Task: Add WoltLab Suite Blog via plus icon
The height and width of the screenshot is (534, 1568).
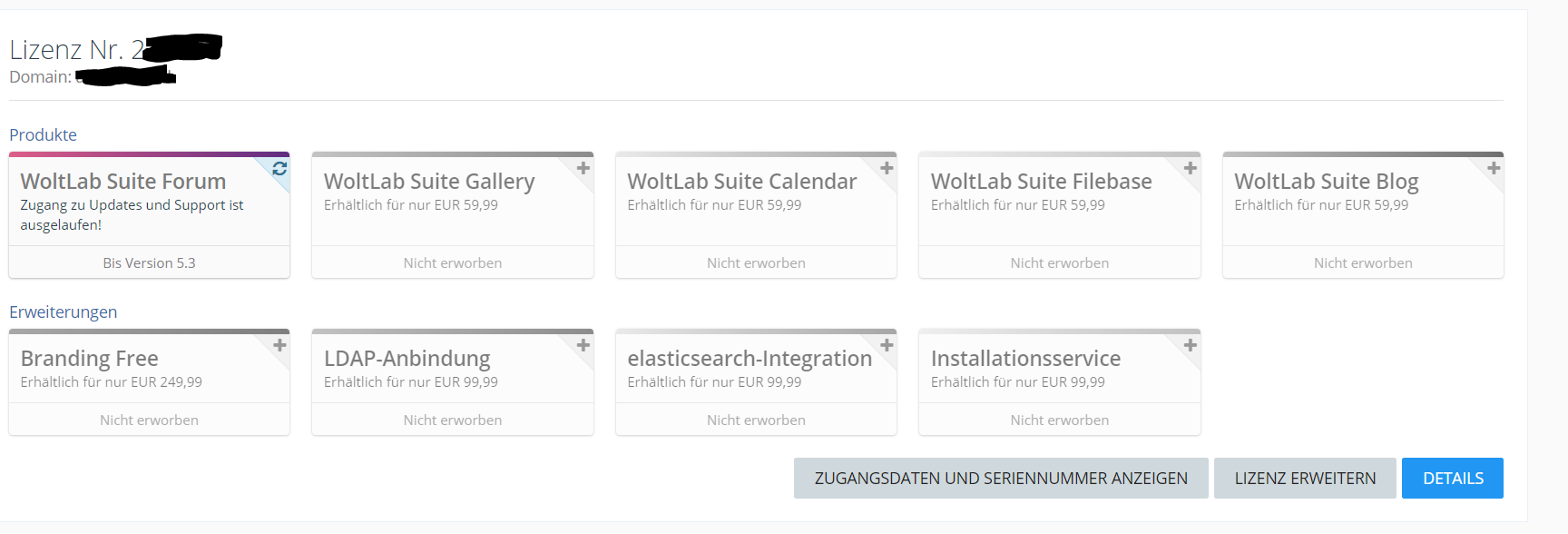Action: click(x=1494, y=168)
